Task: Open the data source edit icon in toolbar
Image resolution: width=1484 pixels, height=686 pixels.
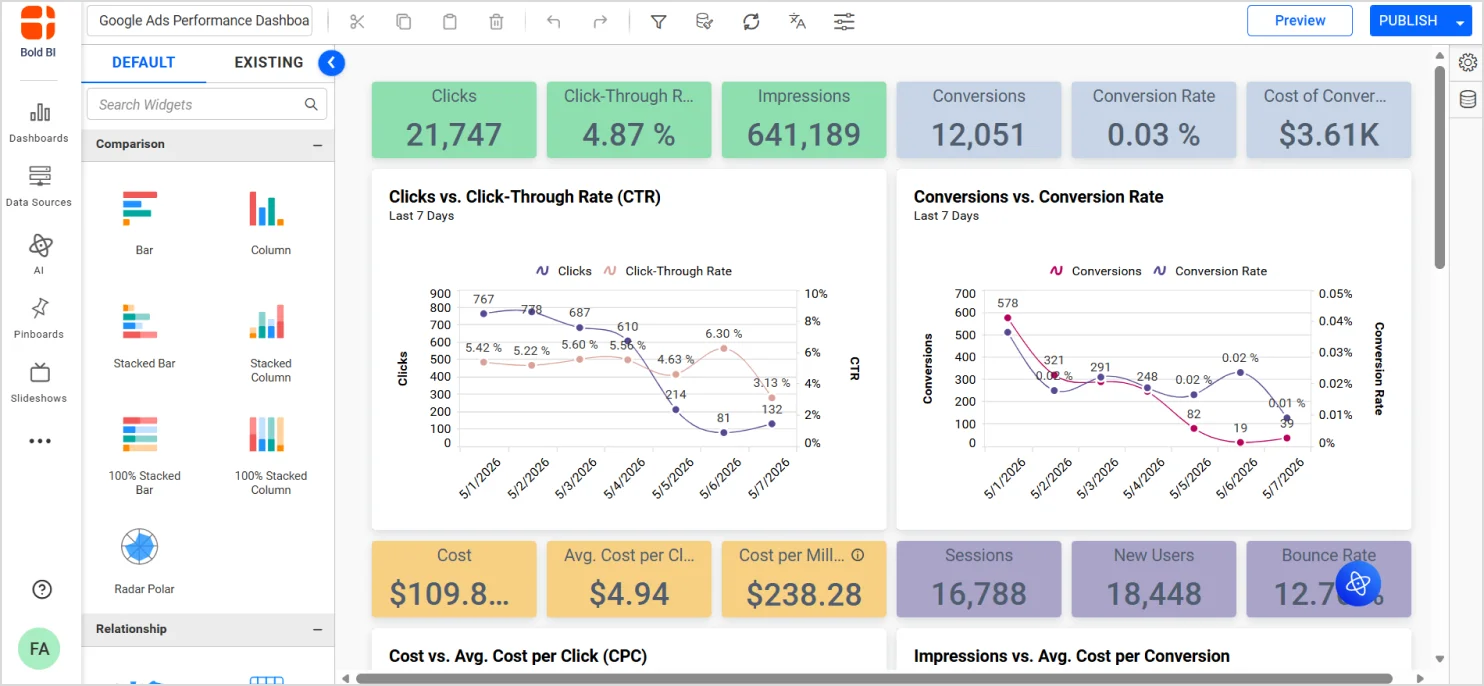Action: coord(705,21)
